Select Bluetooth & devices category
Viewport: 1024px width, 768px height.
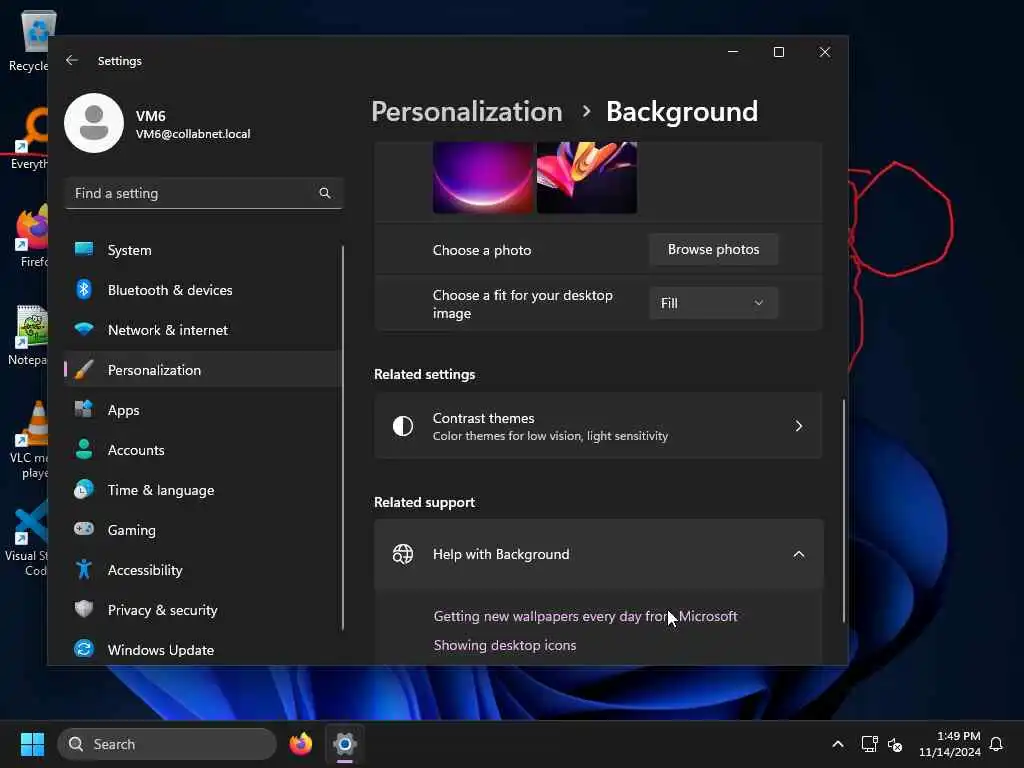203,289
